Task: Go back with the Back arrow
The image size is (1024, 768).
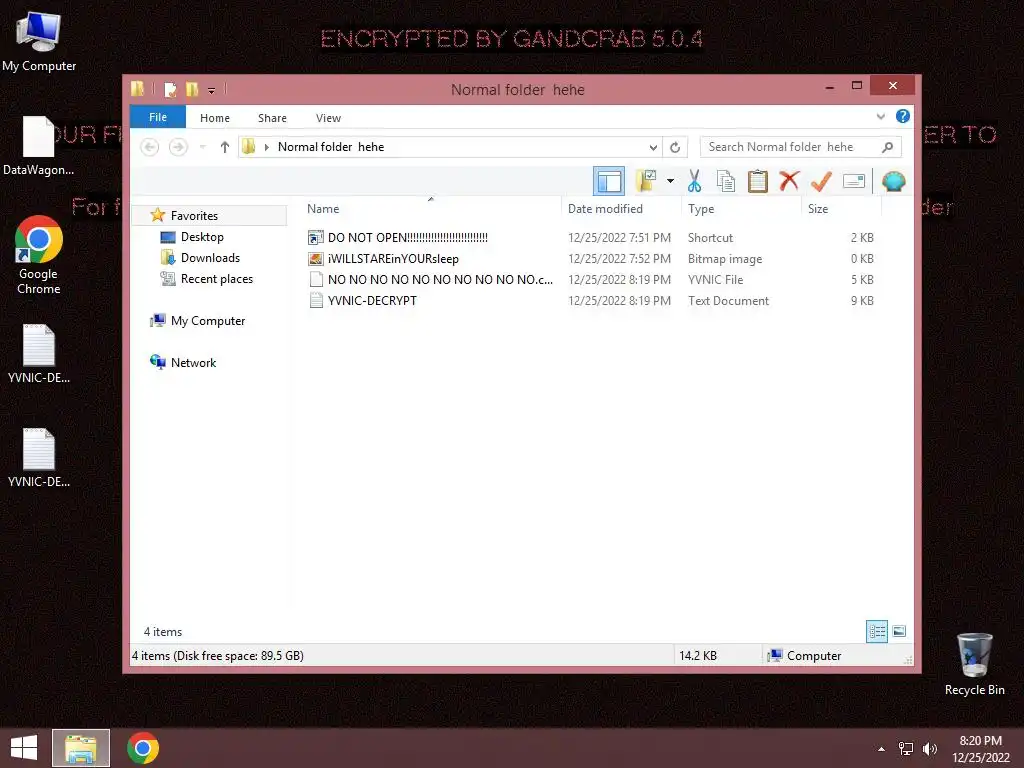Action: [150, 147]
